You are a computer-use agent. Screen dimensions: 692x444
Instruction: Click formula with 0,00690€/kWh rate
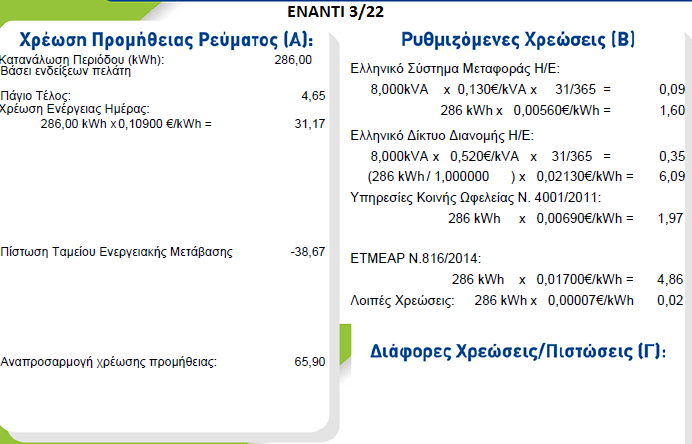tap(541, 218)
